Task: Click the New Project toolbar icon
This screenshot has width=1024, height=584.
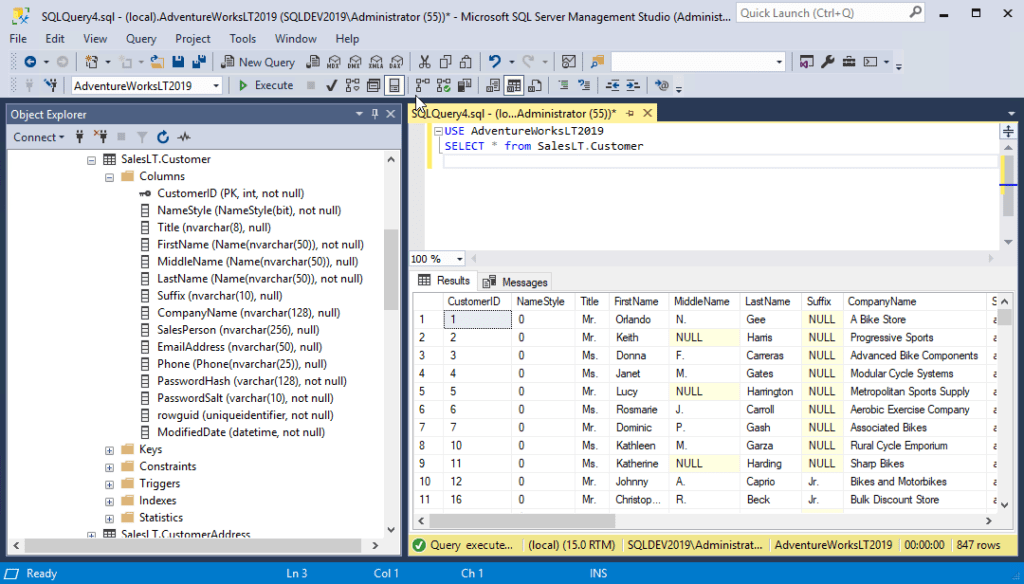Action: click(91, 62)
